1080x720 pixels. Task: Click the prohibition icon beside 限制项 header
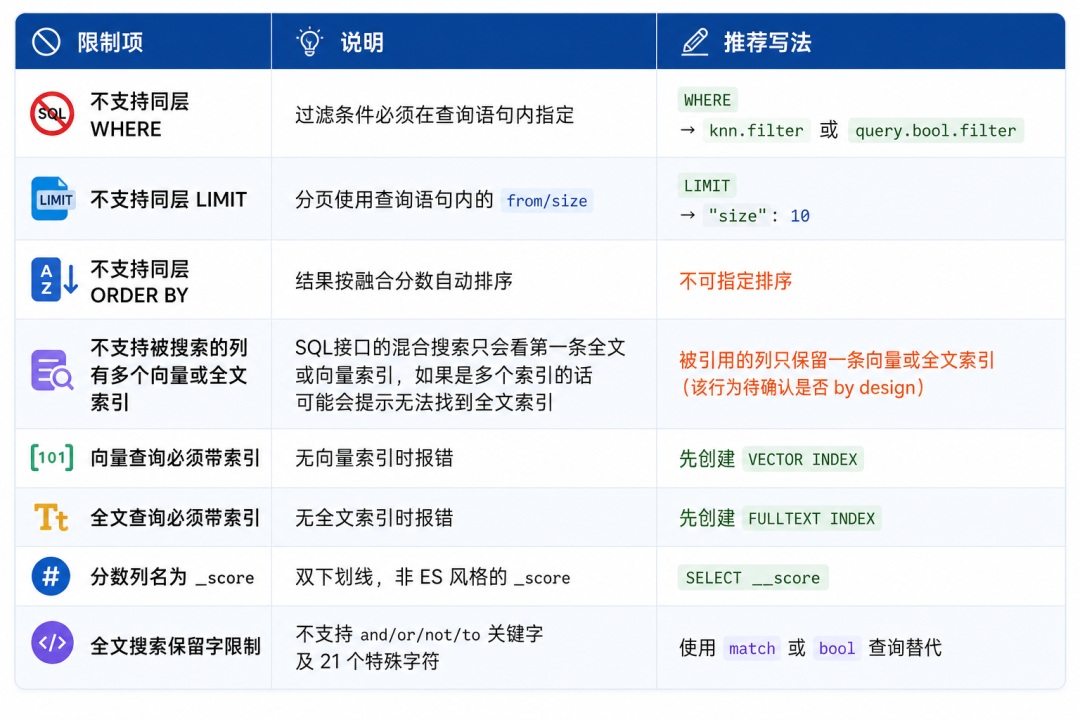pyautogui.click(x=46, y=42)
